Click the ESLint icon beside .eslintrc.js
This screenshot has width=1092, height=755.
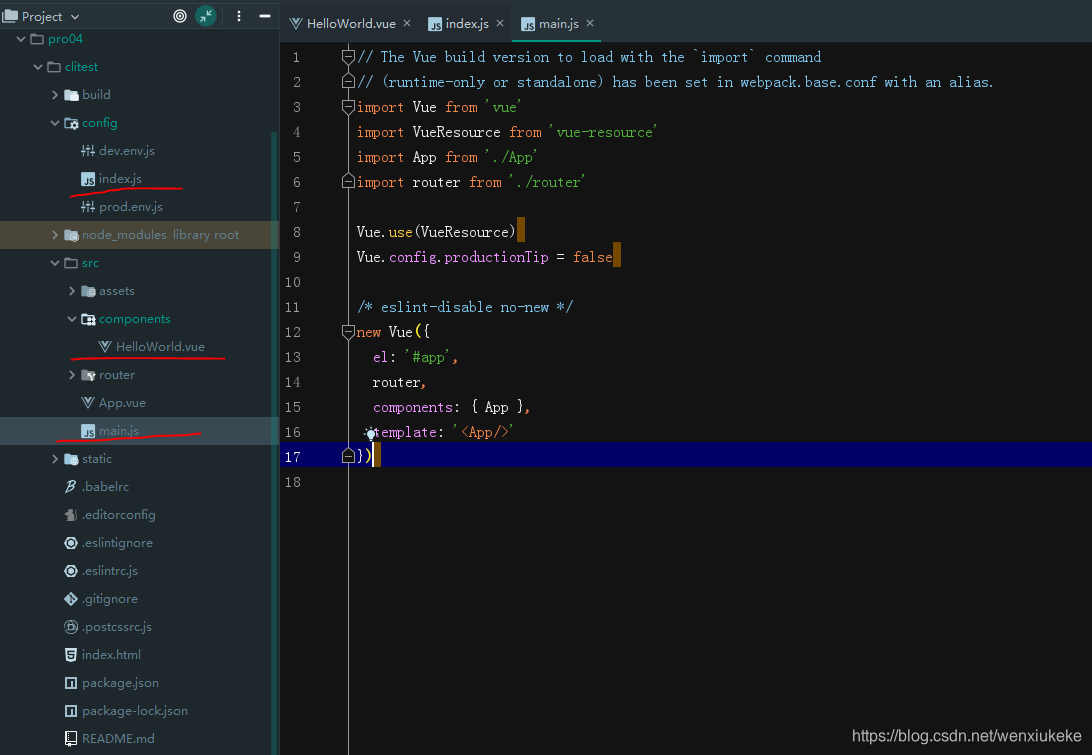pyautogui.click(x=70, y=570)
